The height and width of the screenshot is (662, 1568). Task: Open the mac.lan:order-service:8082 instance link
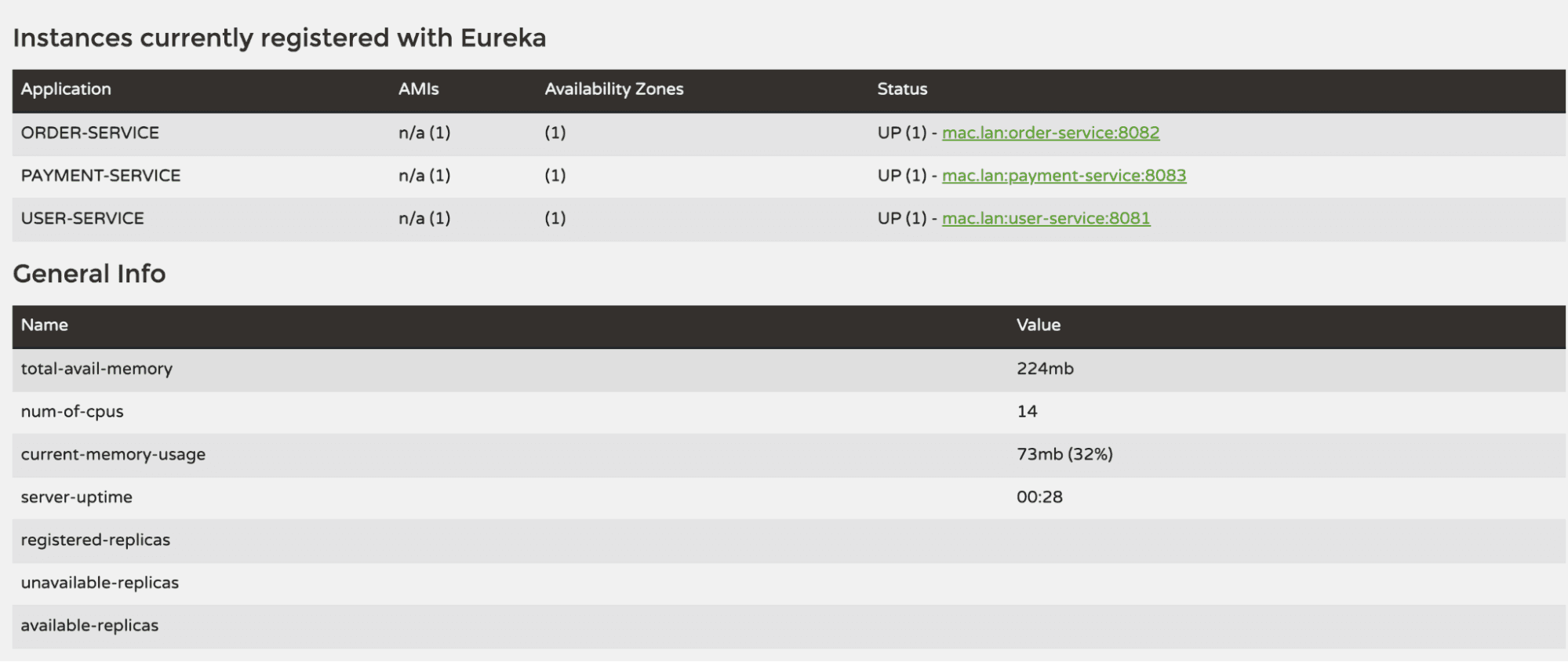click(x=1051, y=133)
